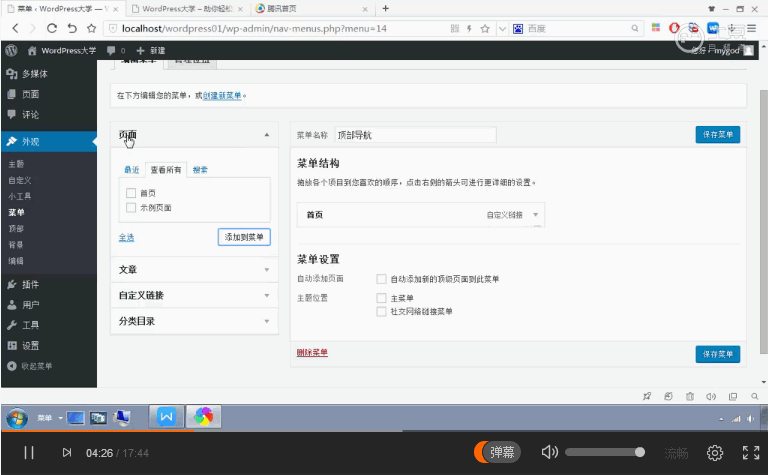The image size is (768, 475).
Task: Click top 保存菜单 button
Action: click(718, 135)
